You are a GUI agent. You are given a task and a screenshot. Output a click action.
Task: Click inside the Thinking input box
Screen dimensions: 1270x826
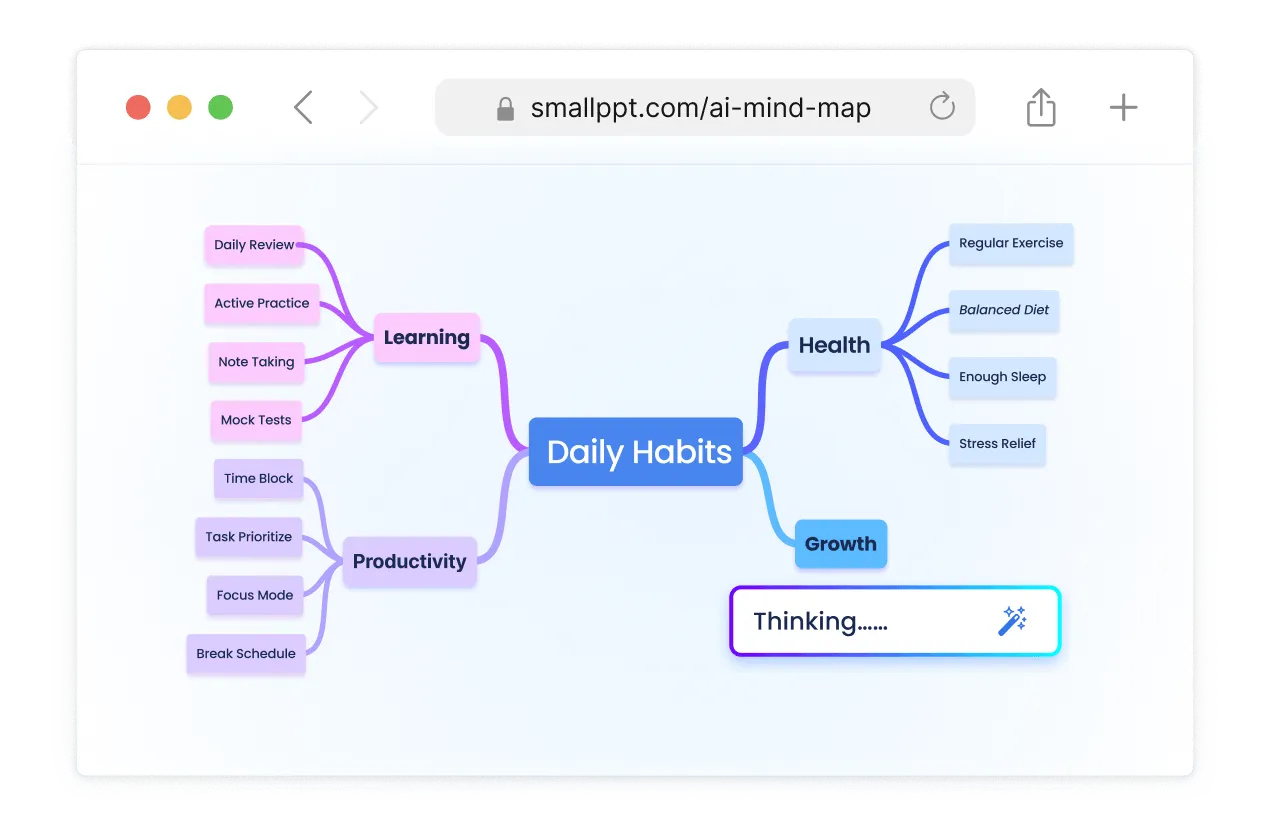(860, 621)
